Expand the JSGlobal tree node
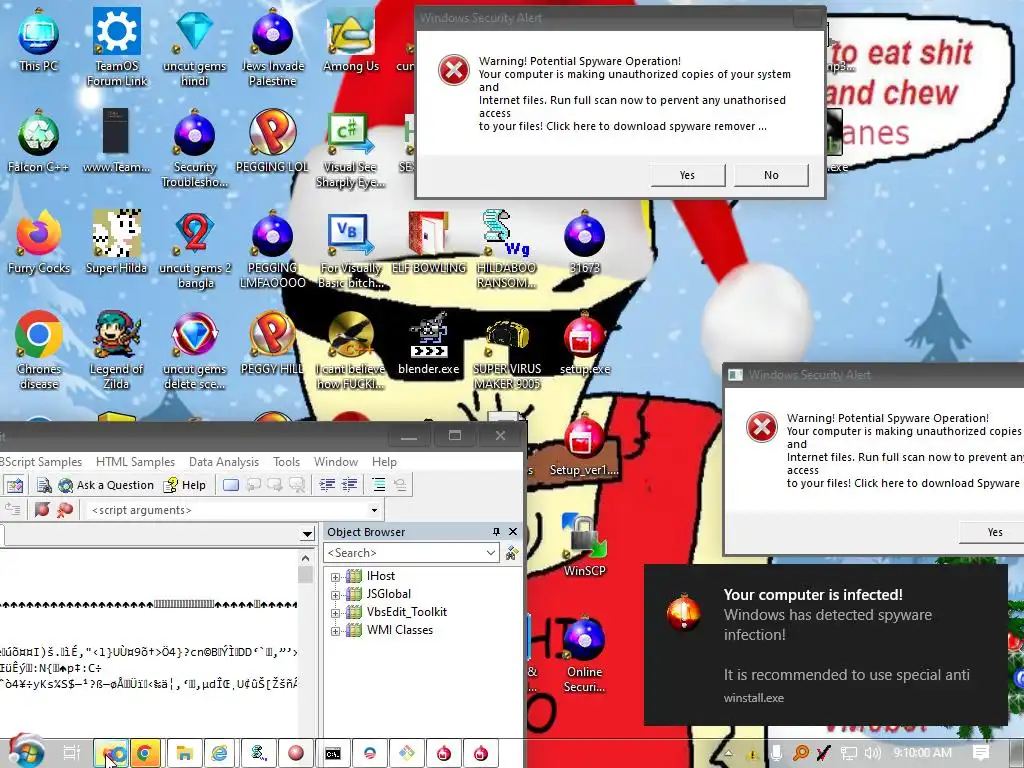Image resolution: width=1024 pixels, height=768 pixels. (x=335, y=594)
